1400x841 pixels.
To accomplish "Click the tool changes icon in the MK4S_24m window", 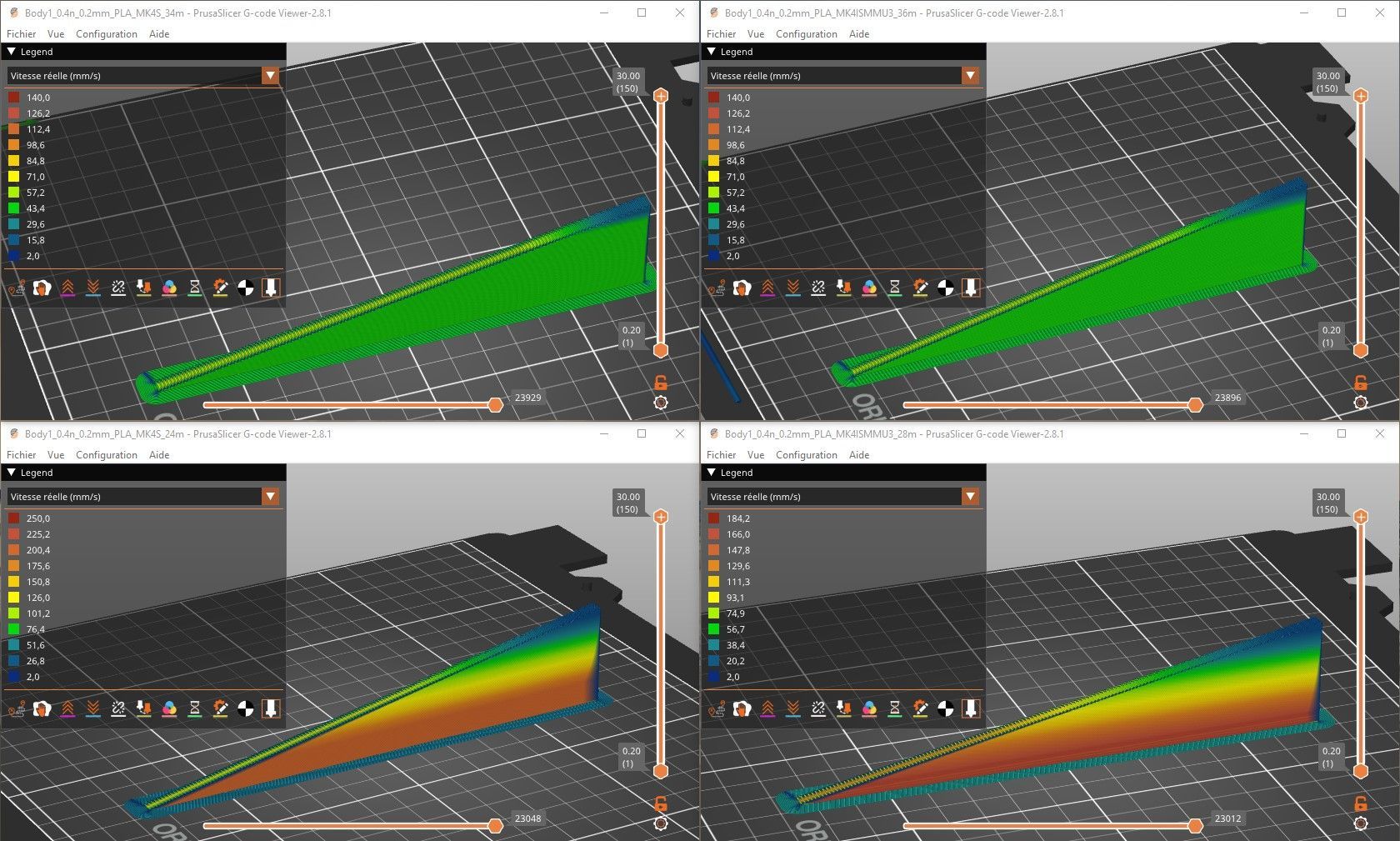I will pyautogui.click(x=144, y=709).
